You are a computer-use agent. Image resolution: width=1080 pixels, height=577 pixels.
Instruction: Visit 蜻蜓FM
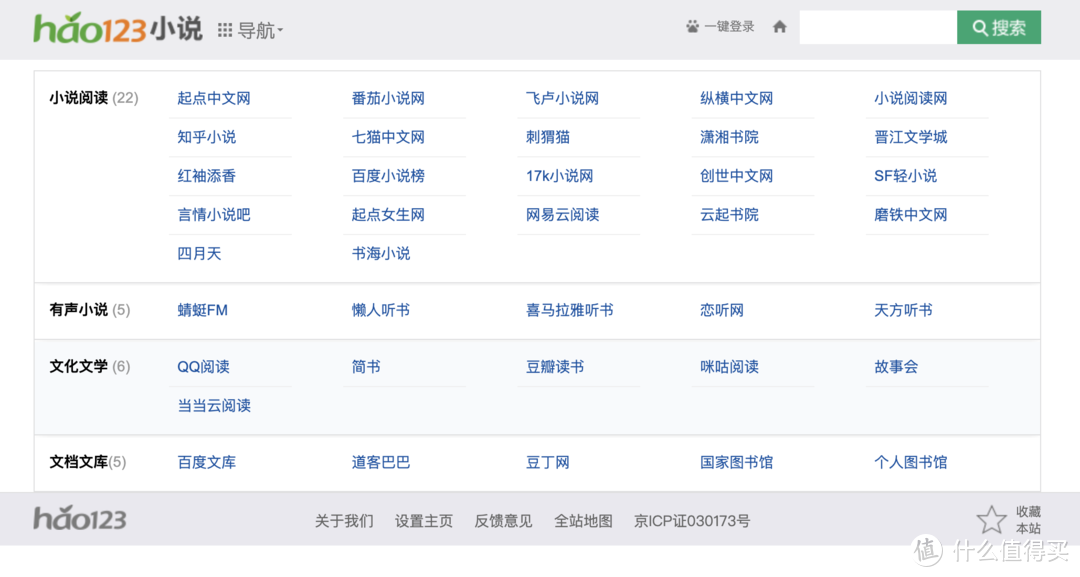pyautogui.click(x=202, y=311)
